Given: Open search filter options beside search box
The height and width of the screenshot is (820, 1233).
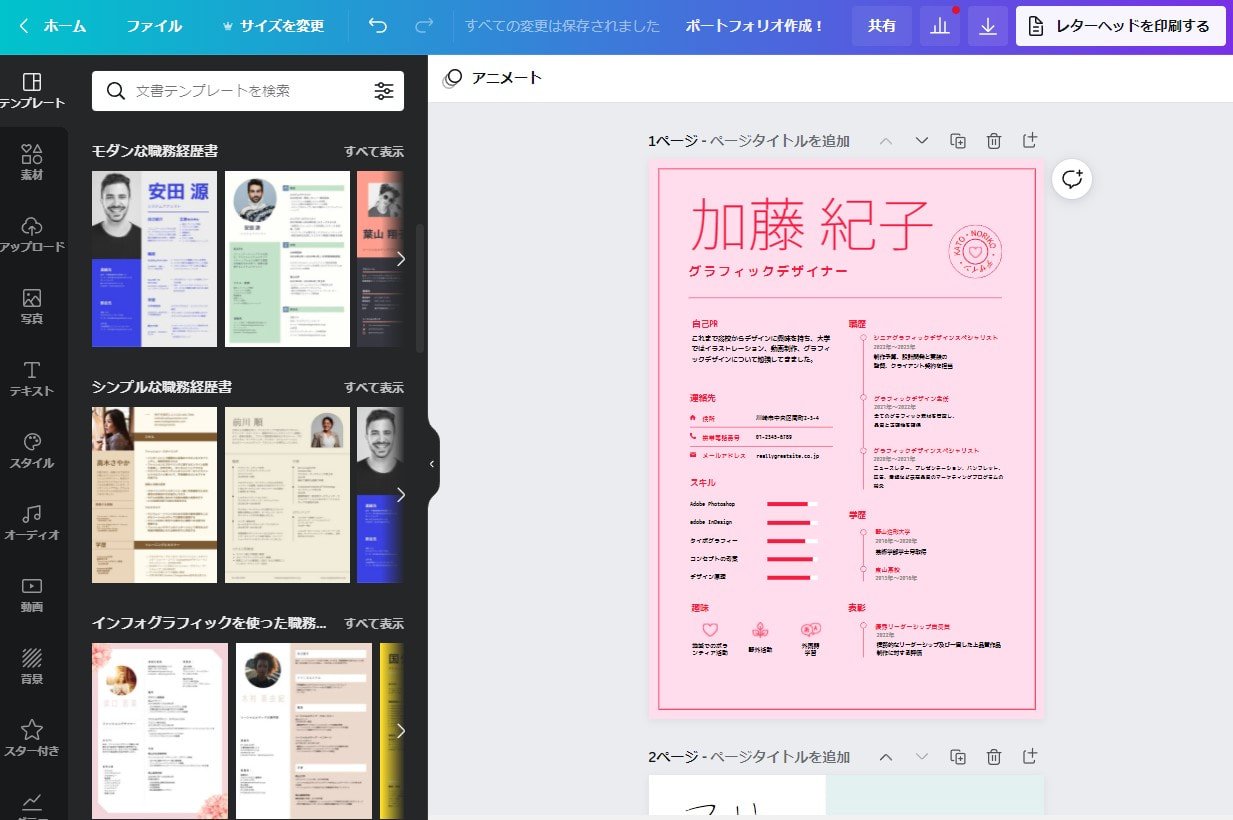Looking at the screenshot, I should click(x=384, y=90).
